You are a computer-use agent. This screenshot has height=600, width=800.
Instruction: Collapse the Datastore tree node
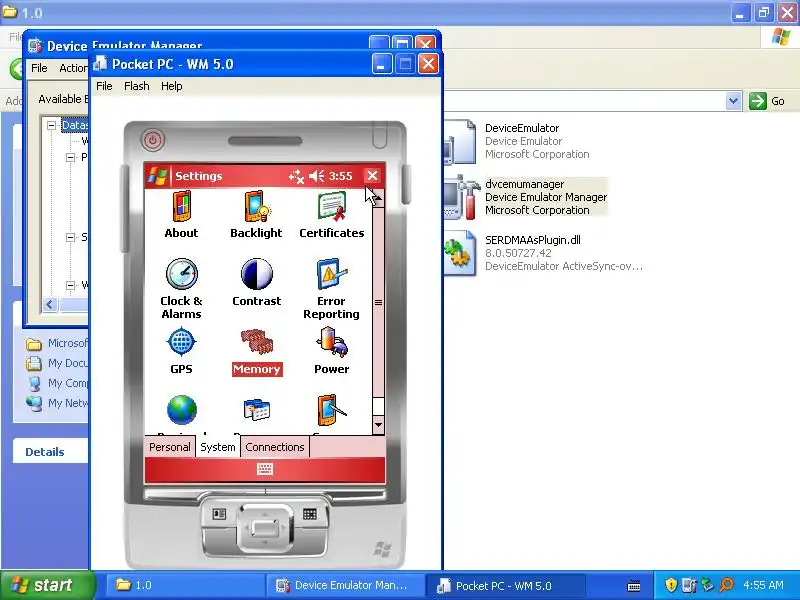click(52, 125)
